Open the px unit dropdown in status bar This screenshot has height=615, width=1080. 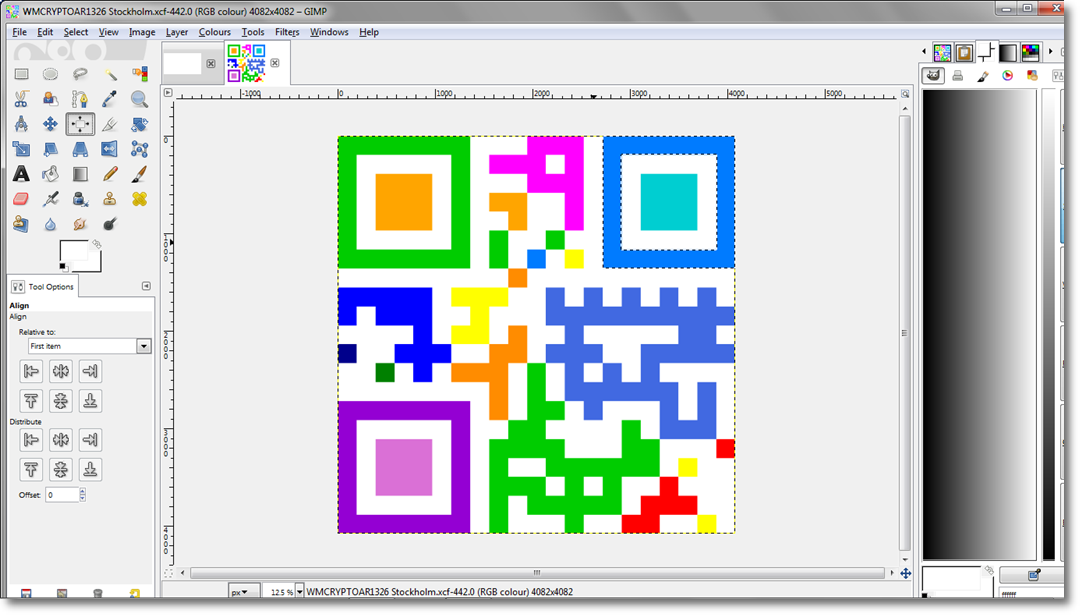click(244, 592)
